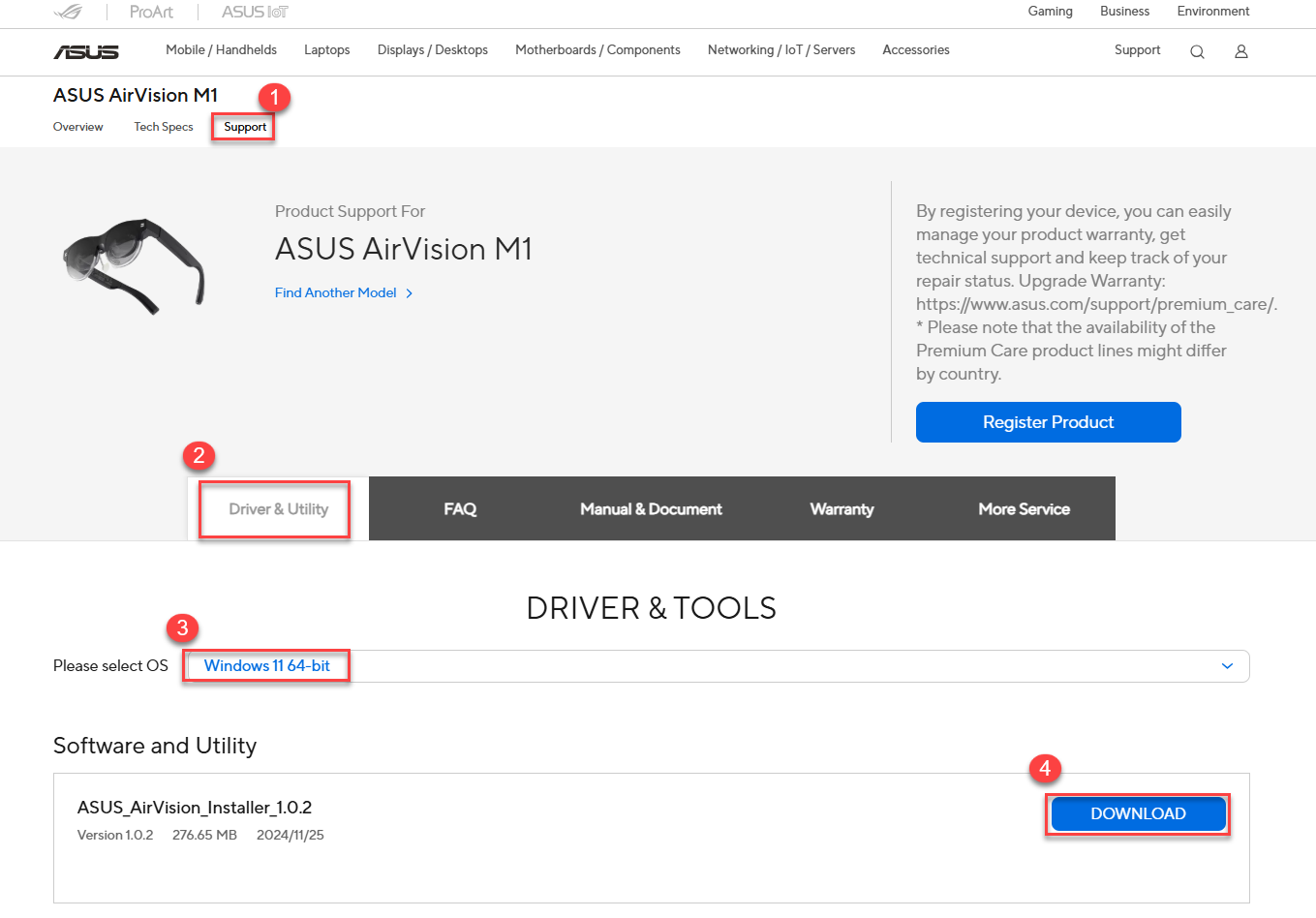Open the search magnifier icon
The image size is (1316, 918).
click(x=1197, y=51)
